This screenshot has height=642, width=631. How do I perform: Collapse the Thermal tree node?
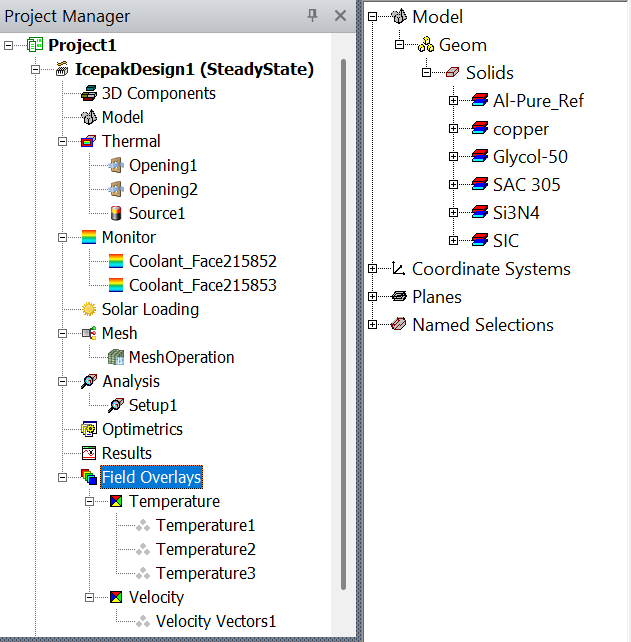pyautogui.click(x=63, y=141)
